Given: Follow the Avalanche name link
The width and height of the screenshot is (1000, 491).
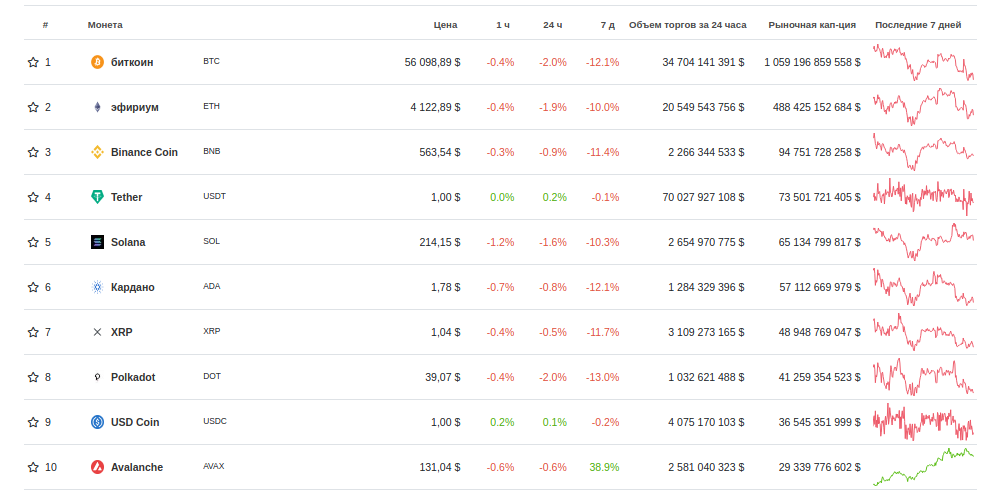Looking at the screenshot, I should (x=136, y=467).
